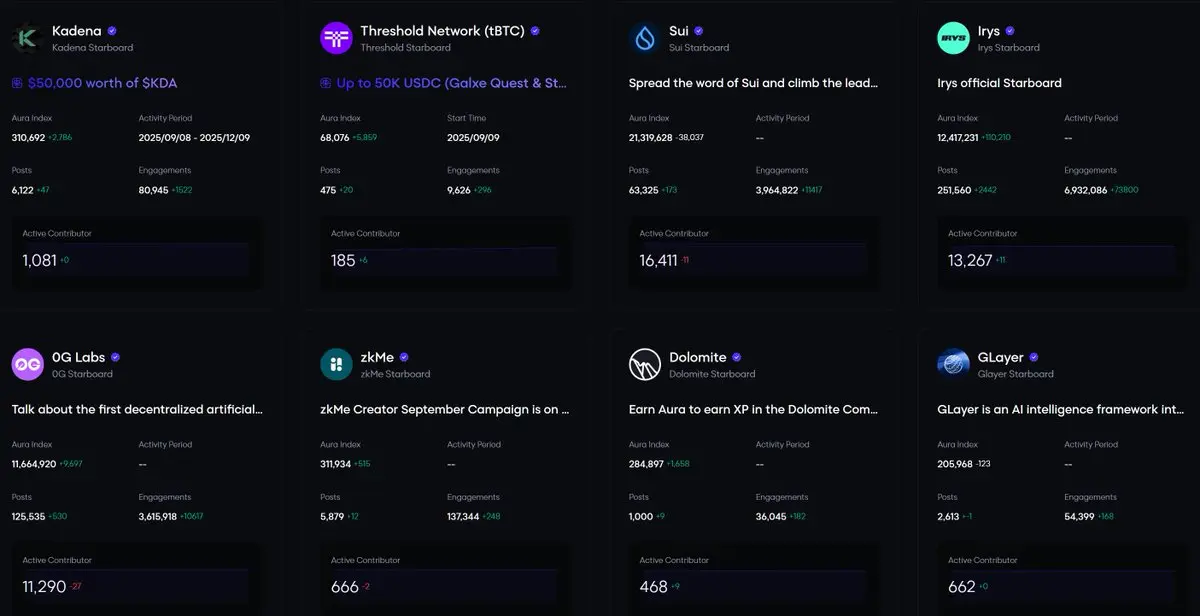Click the 0G Labs purple logo
Screen dimensions: 1200x616
28,365
